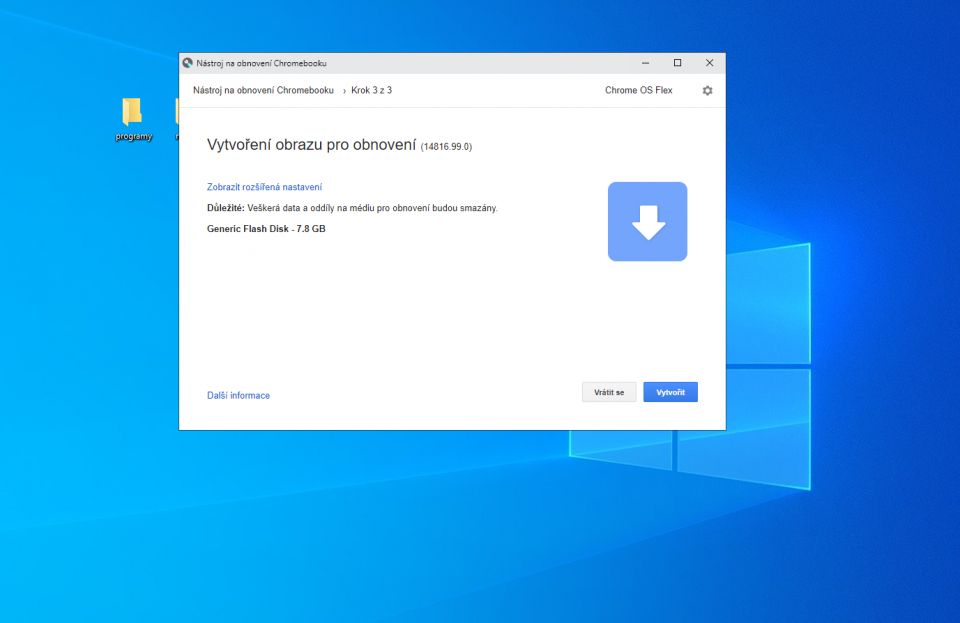Open Zobrazit rozšířená nastavení link

pos(264,187)
